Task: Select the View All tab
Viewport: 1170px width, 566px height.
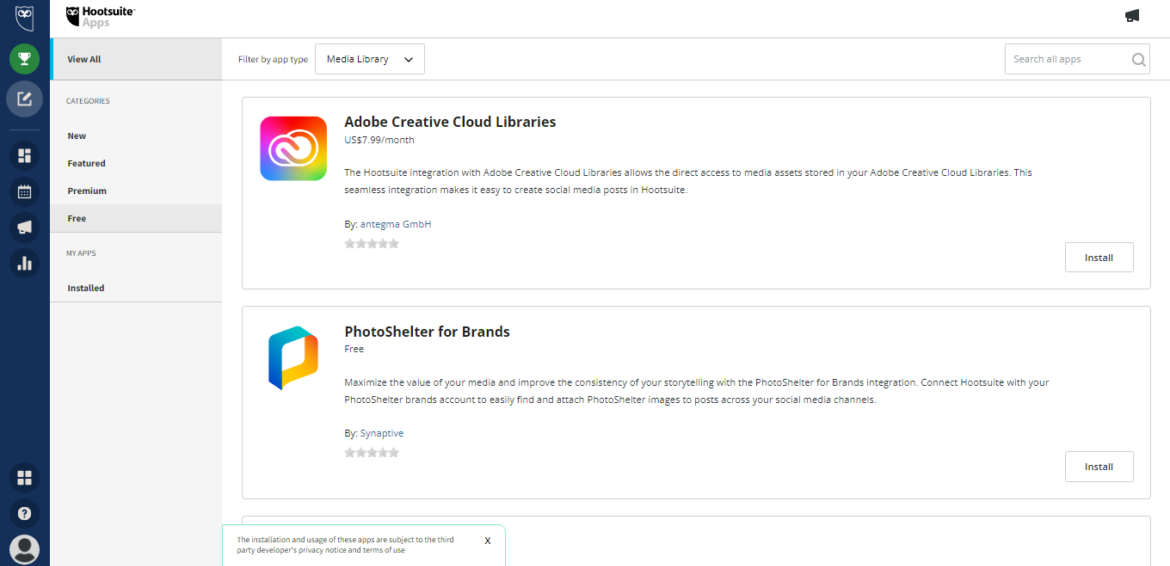Action: (84, 59)
